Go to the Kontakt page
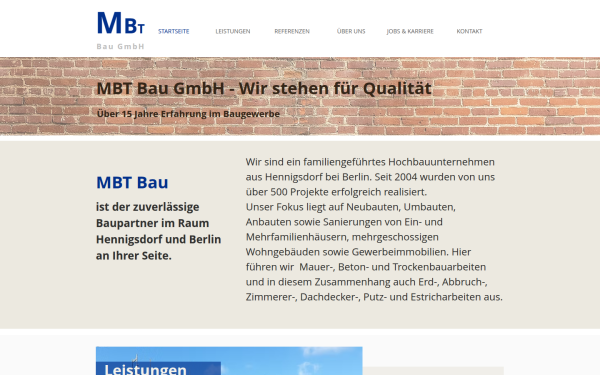This screenshot has height=375, width=600. [x=469, y=31]
